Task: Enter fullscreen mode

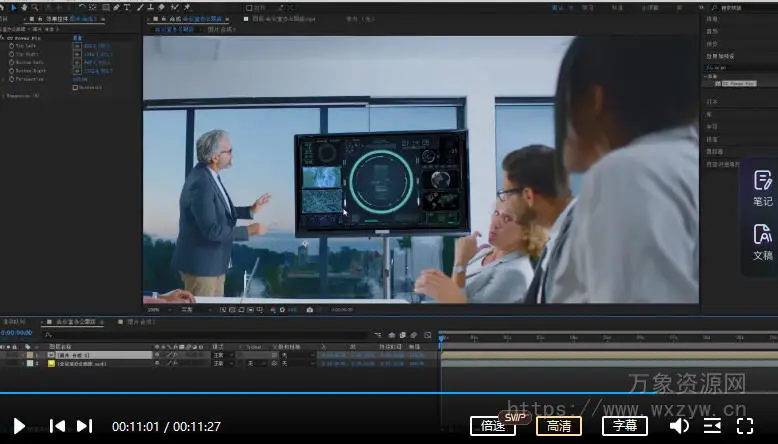Action: 745,426
